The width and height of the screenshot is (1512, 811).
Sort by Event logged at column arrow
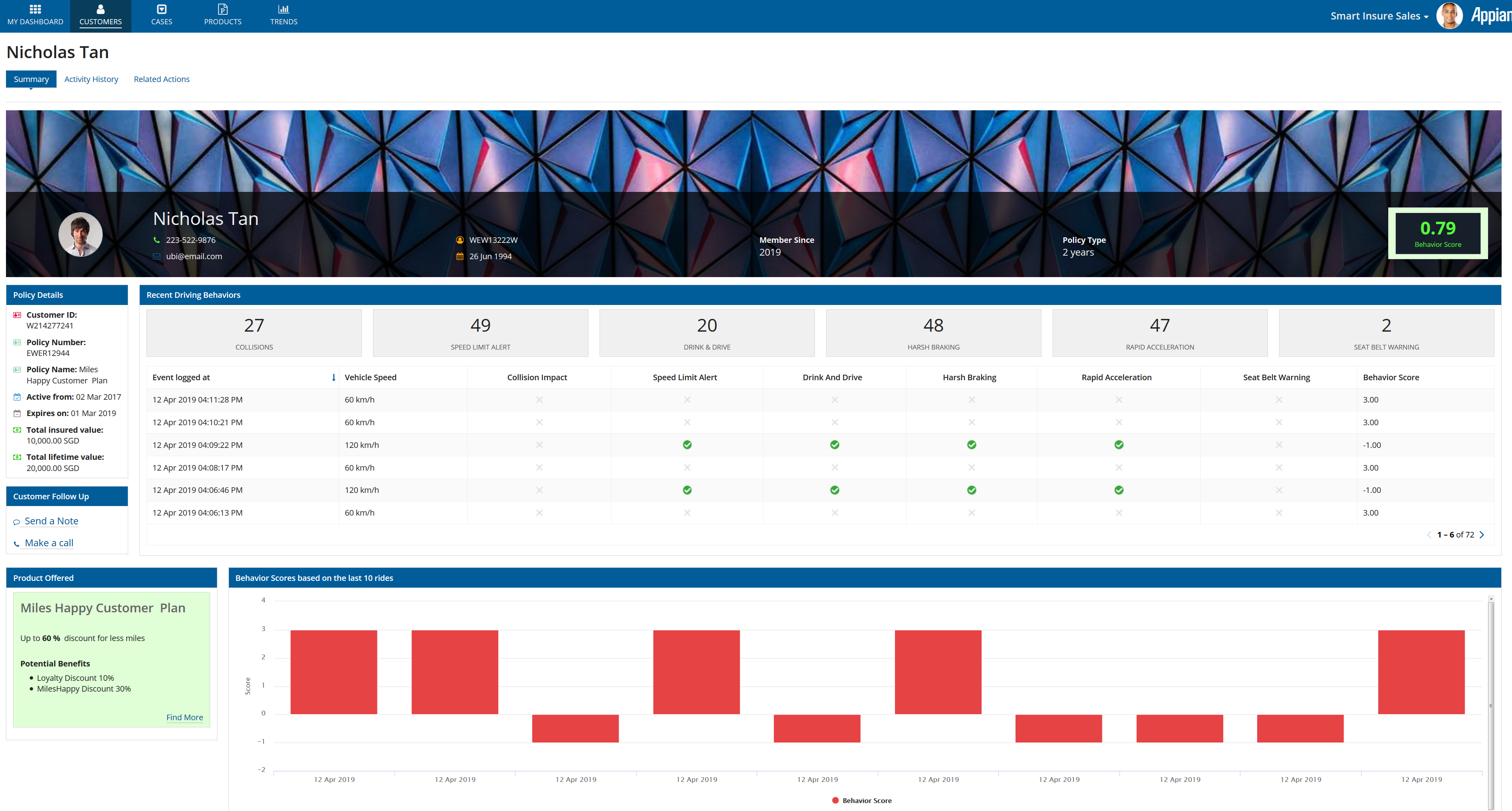(x=333, y=377)
